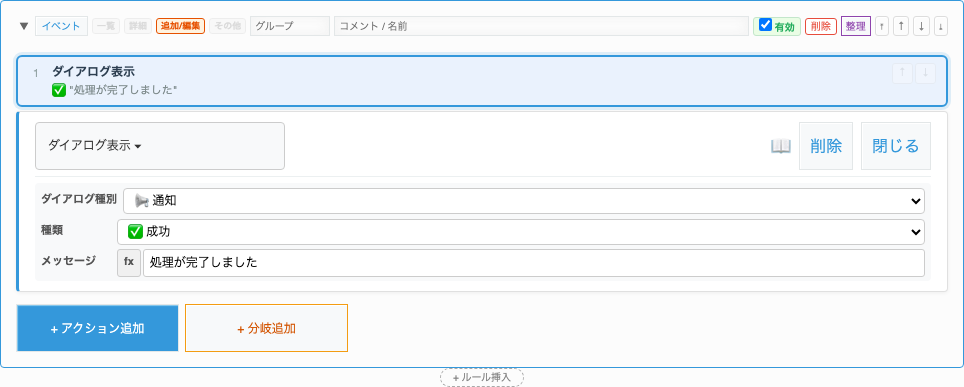The image size is (964, 387).
Task: Click the large 削除 button in action editor
Action: point(826,146)
